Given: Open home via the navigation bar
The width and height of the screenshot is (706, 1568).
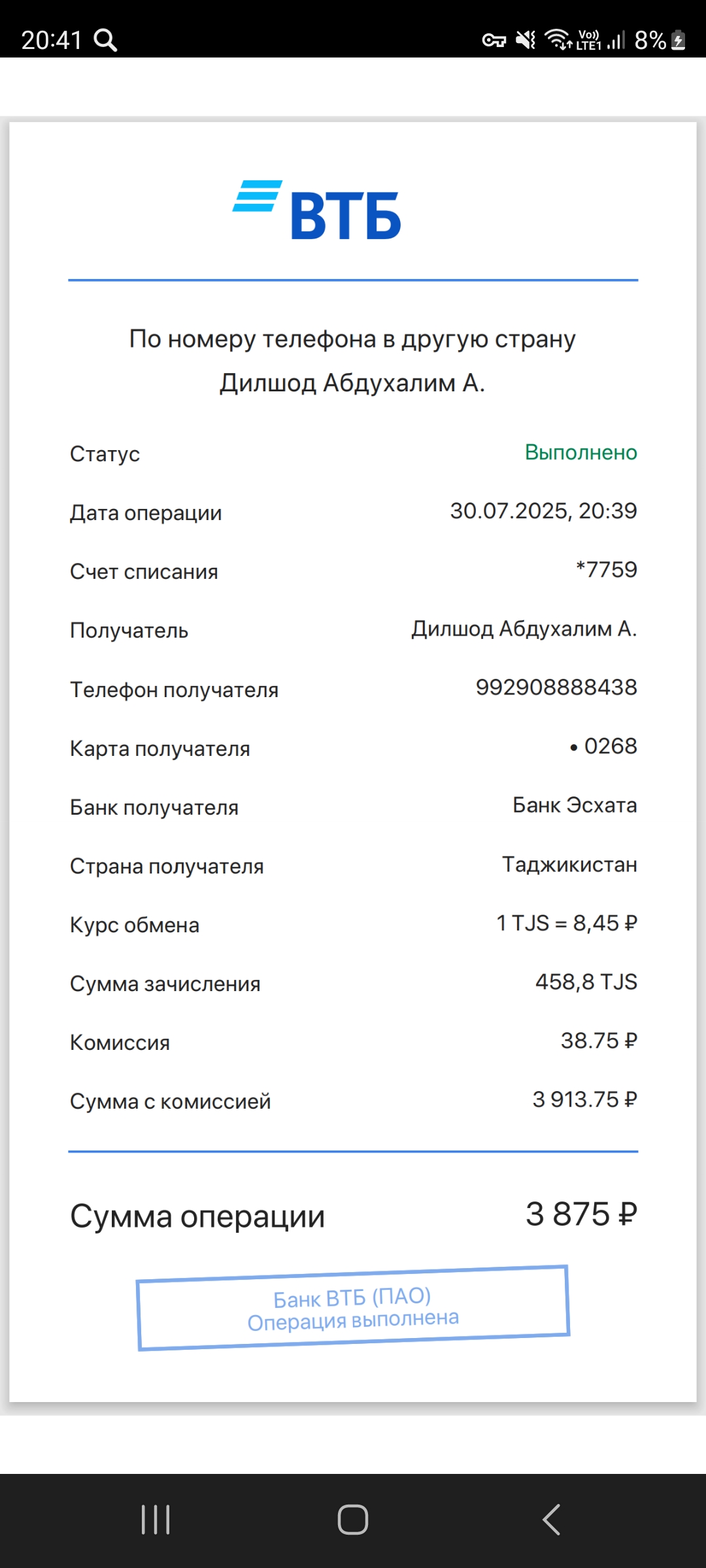Looking at the screenshot, I should 353,1519.
